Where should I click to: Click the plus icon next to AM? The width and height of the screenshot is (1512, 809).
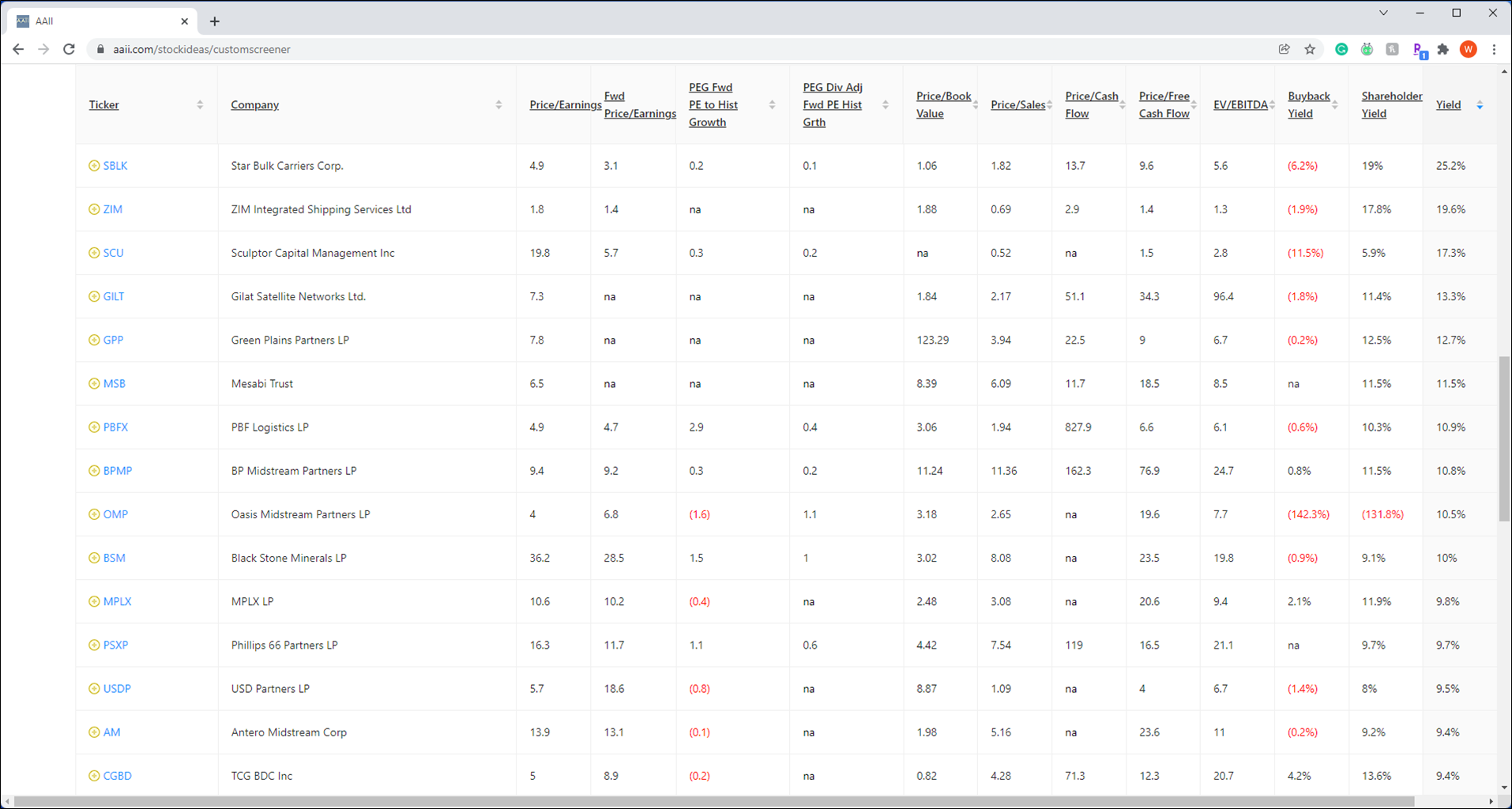pos(94,732)
